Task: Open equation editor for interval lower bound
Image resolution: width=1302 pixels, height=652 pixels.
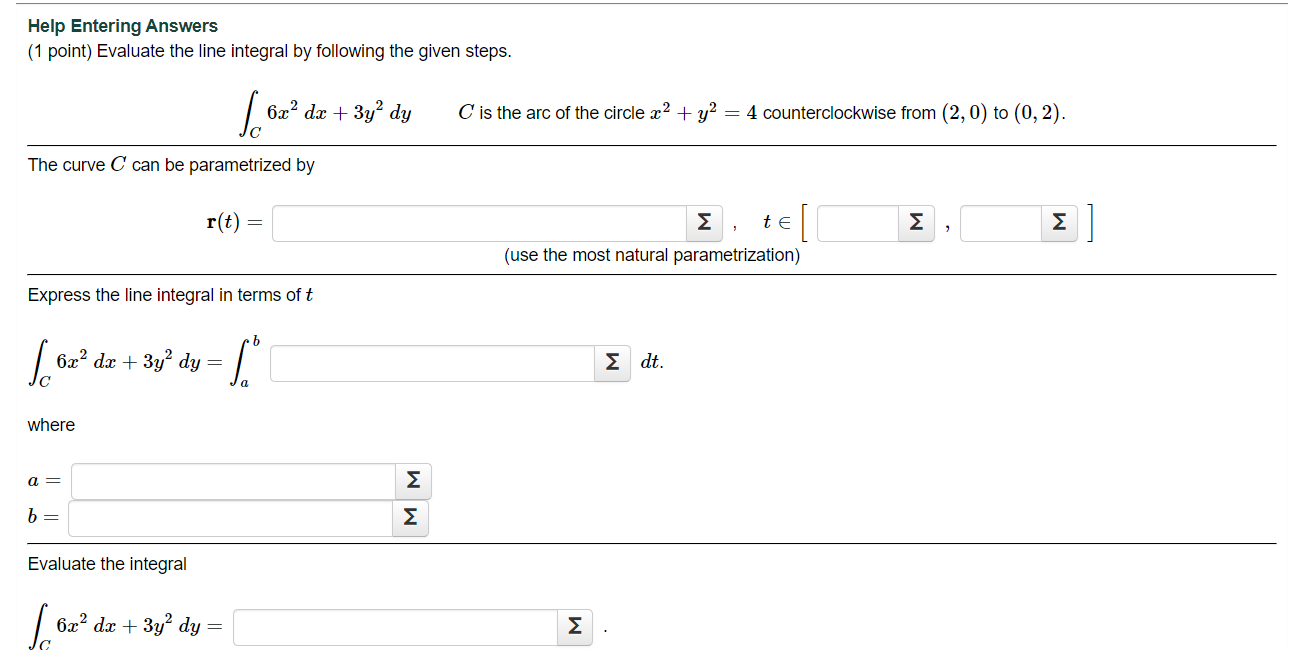Action: (x=915, y=222)
